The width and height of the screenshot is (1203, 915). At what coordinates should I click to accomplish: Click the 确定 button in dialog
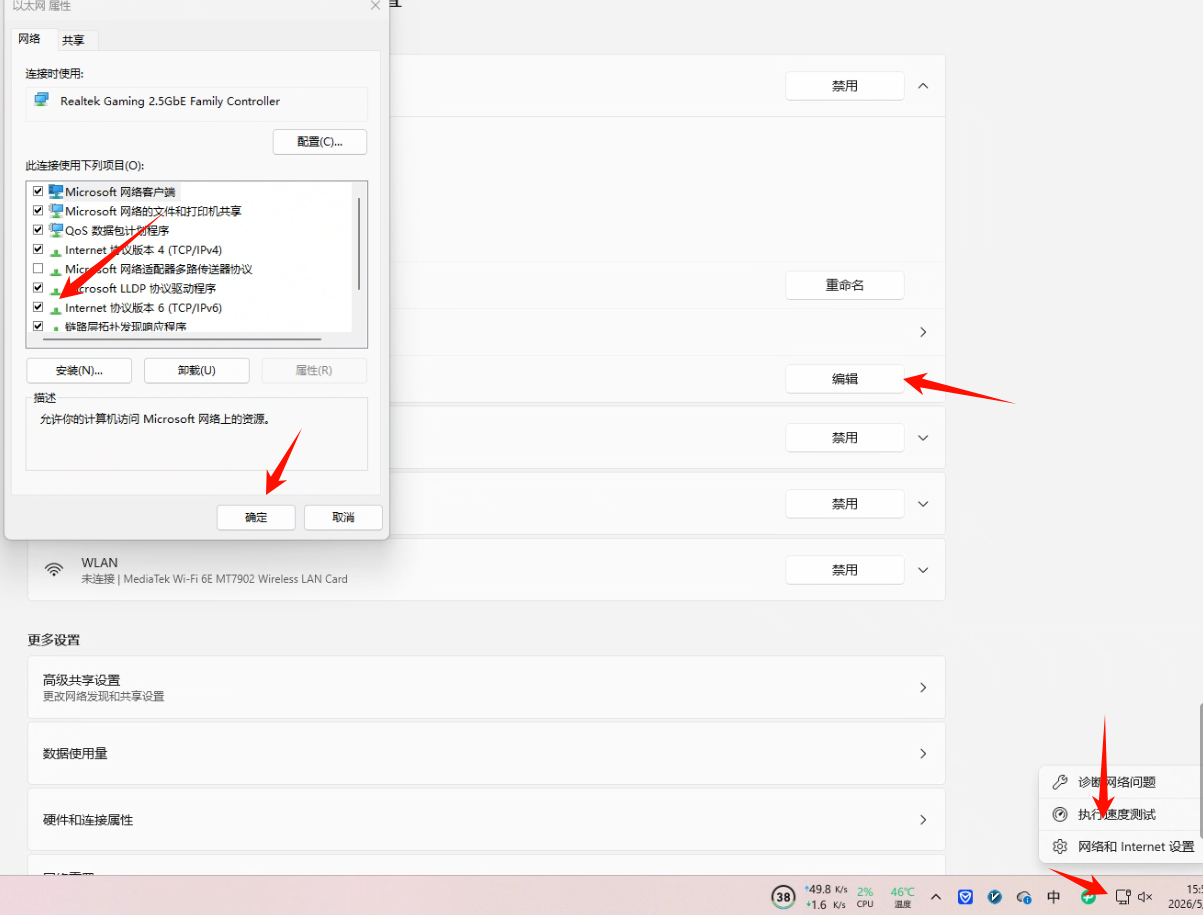(x=256, y=517)
